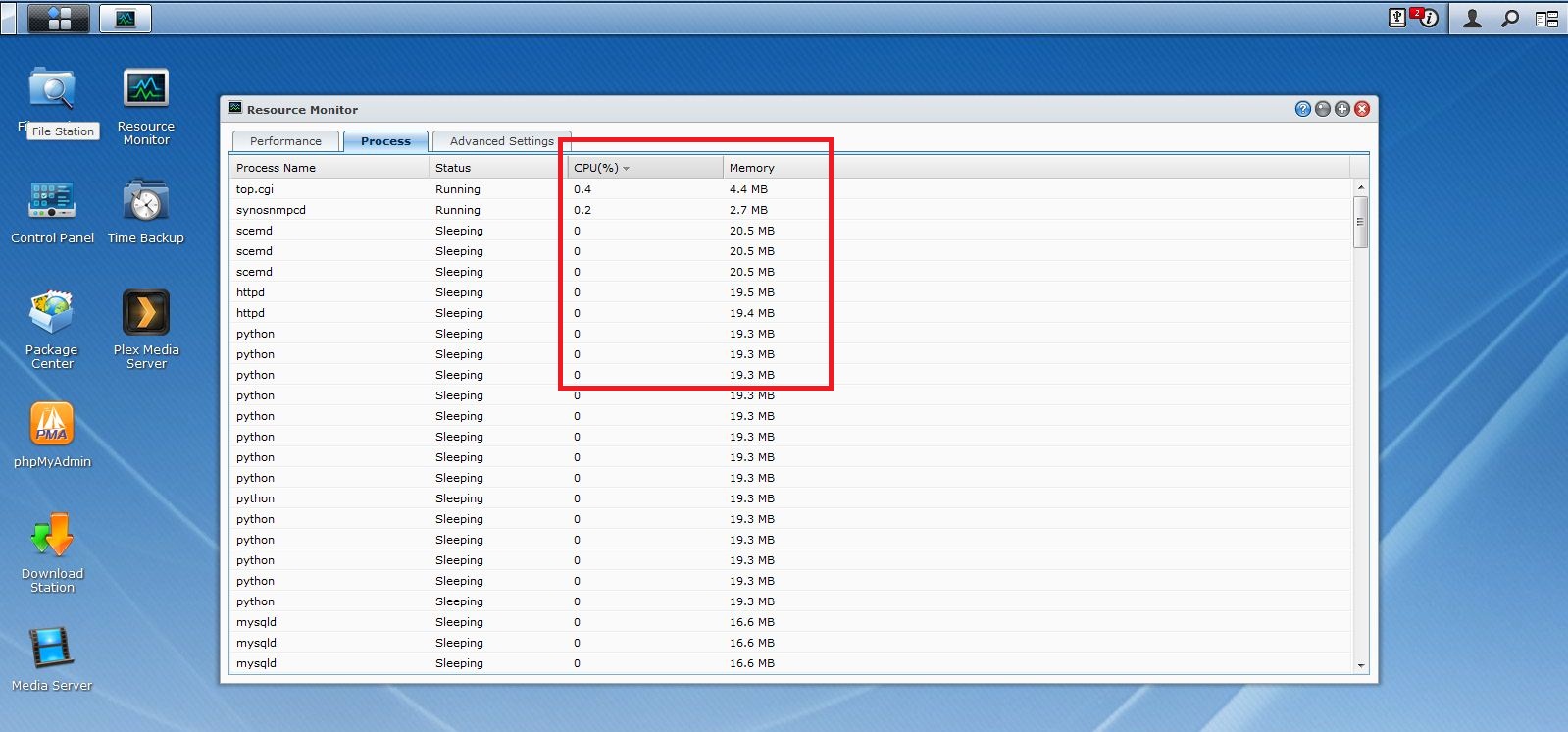Sort by CPU(%) column header arrow

click(626, 168)
